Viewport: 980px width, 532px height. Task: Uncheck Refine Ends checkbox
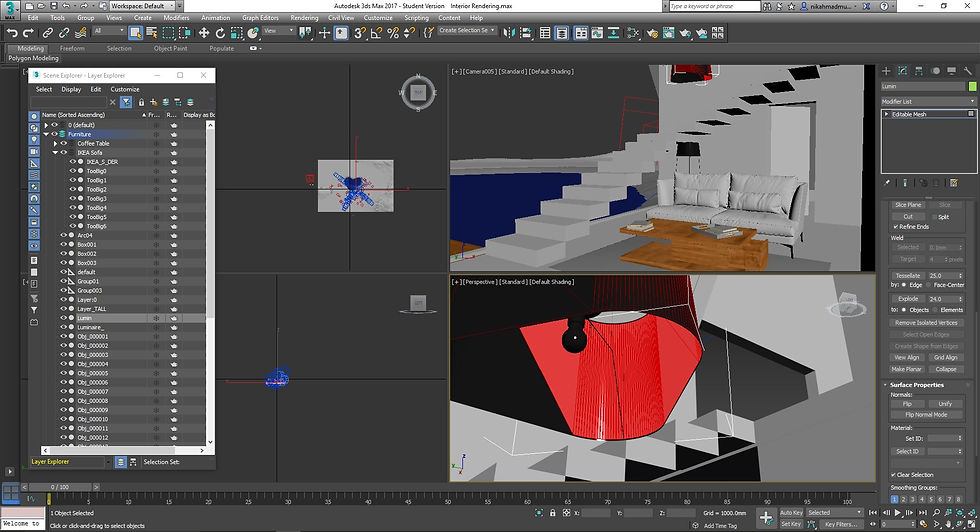[896, 226]
